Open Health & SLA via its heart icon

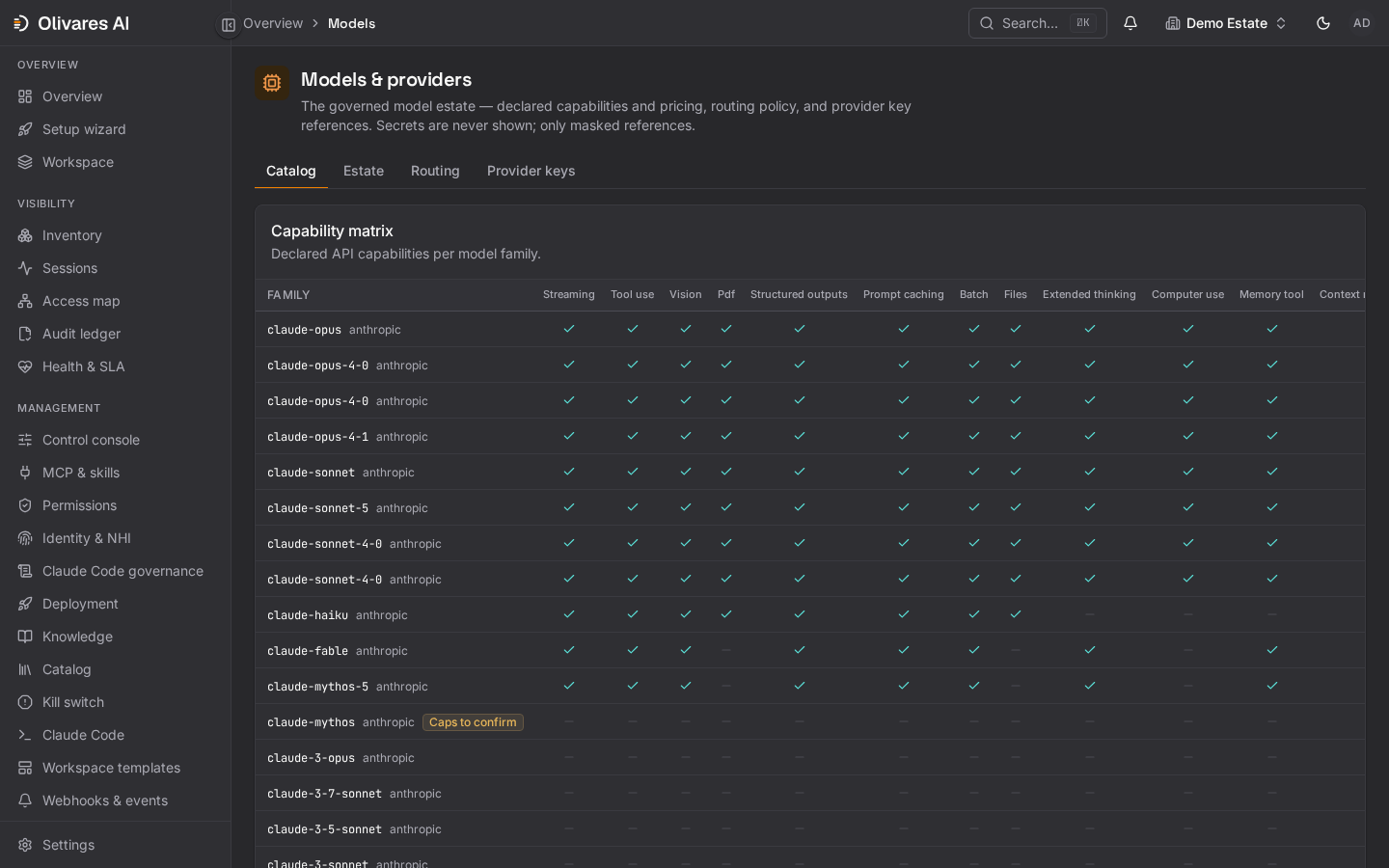pos(25,366)
